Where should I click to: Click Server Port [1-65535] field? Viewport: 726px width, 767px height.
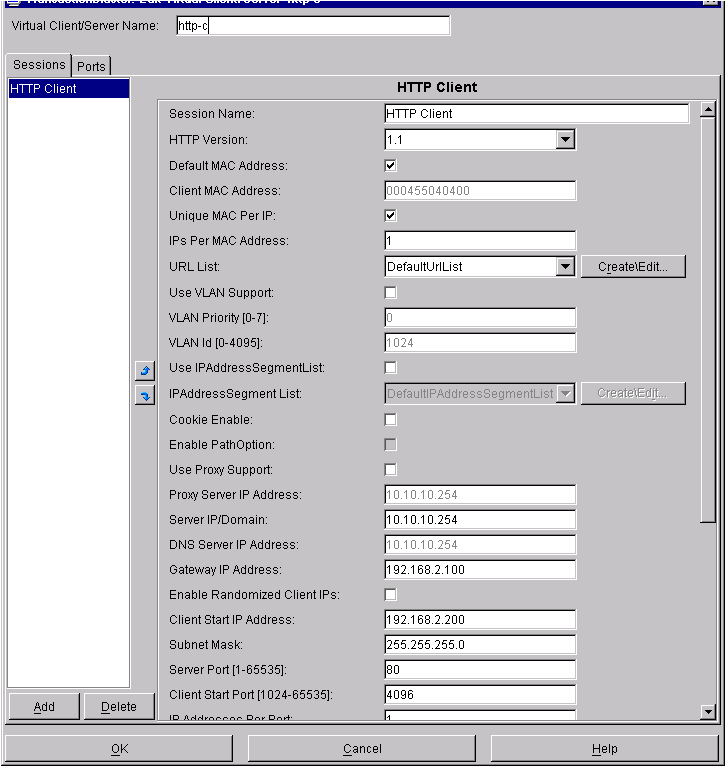pyautogui.click(x=480, y=669)
